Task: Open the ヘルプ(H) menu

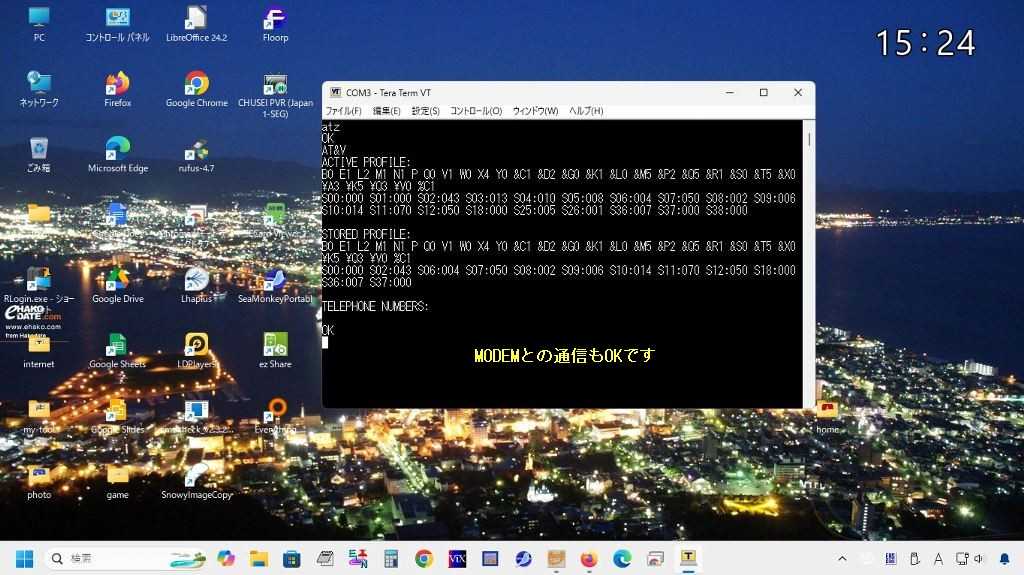Action: pos(586,111)
